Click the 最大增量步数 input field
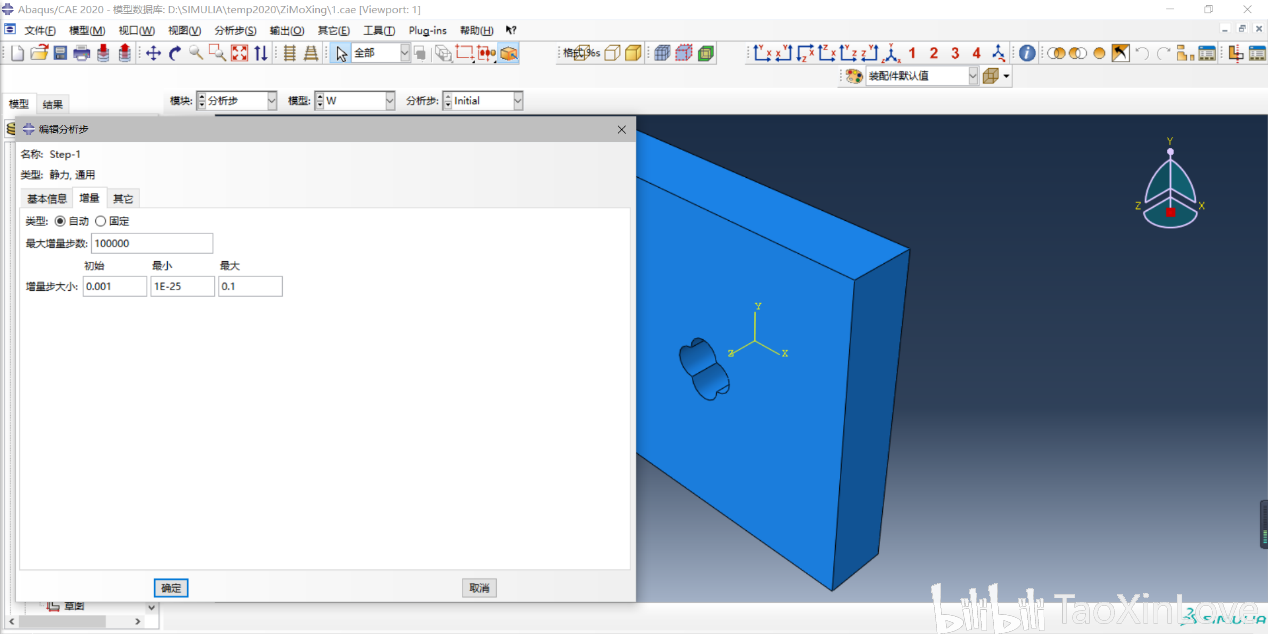The height and width of the screenshot is (634, 1268). (152, 243)
